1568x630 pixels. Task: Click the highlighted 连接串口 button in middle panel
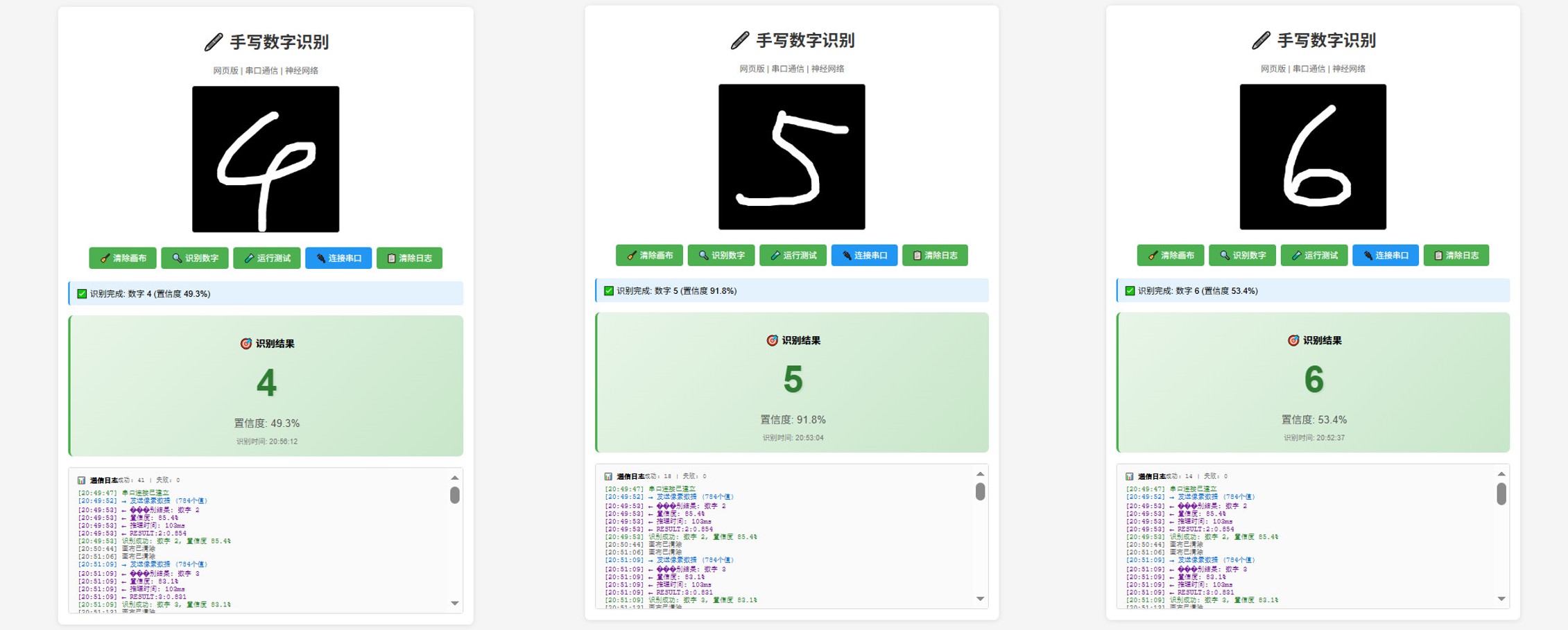click(864, 255)
